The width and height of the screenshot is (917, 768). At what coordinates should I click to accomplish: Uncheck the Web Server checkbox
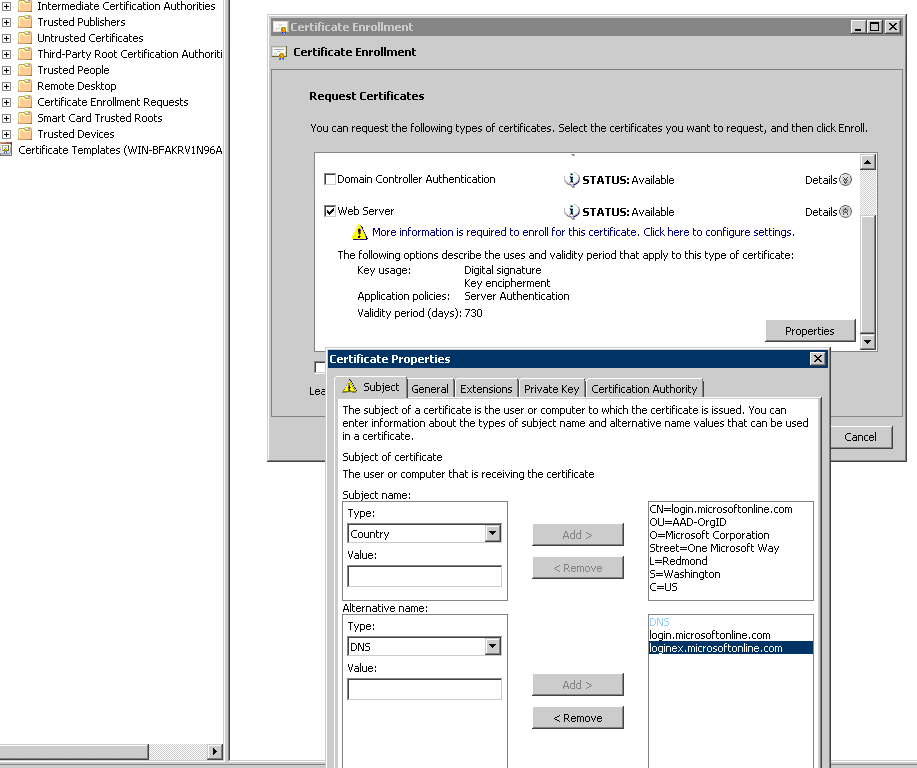[330, 211]
